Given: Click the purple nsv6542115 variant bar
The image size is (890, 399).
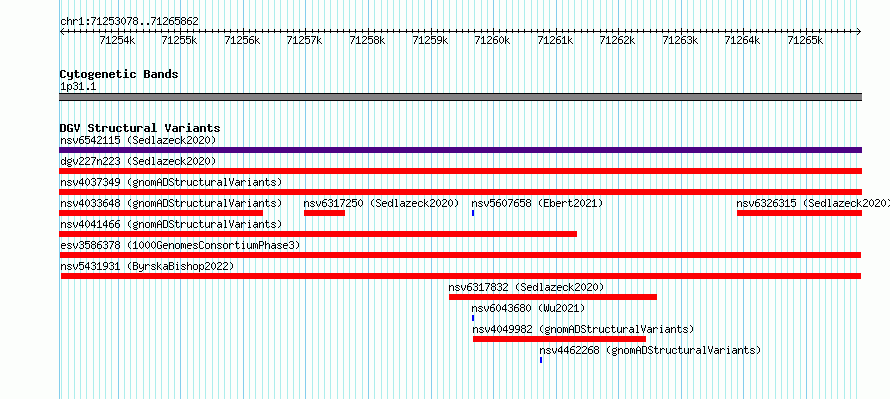Looking at the screenshot, I should [x=460, y=150].
